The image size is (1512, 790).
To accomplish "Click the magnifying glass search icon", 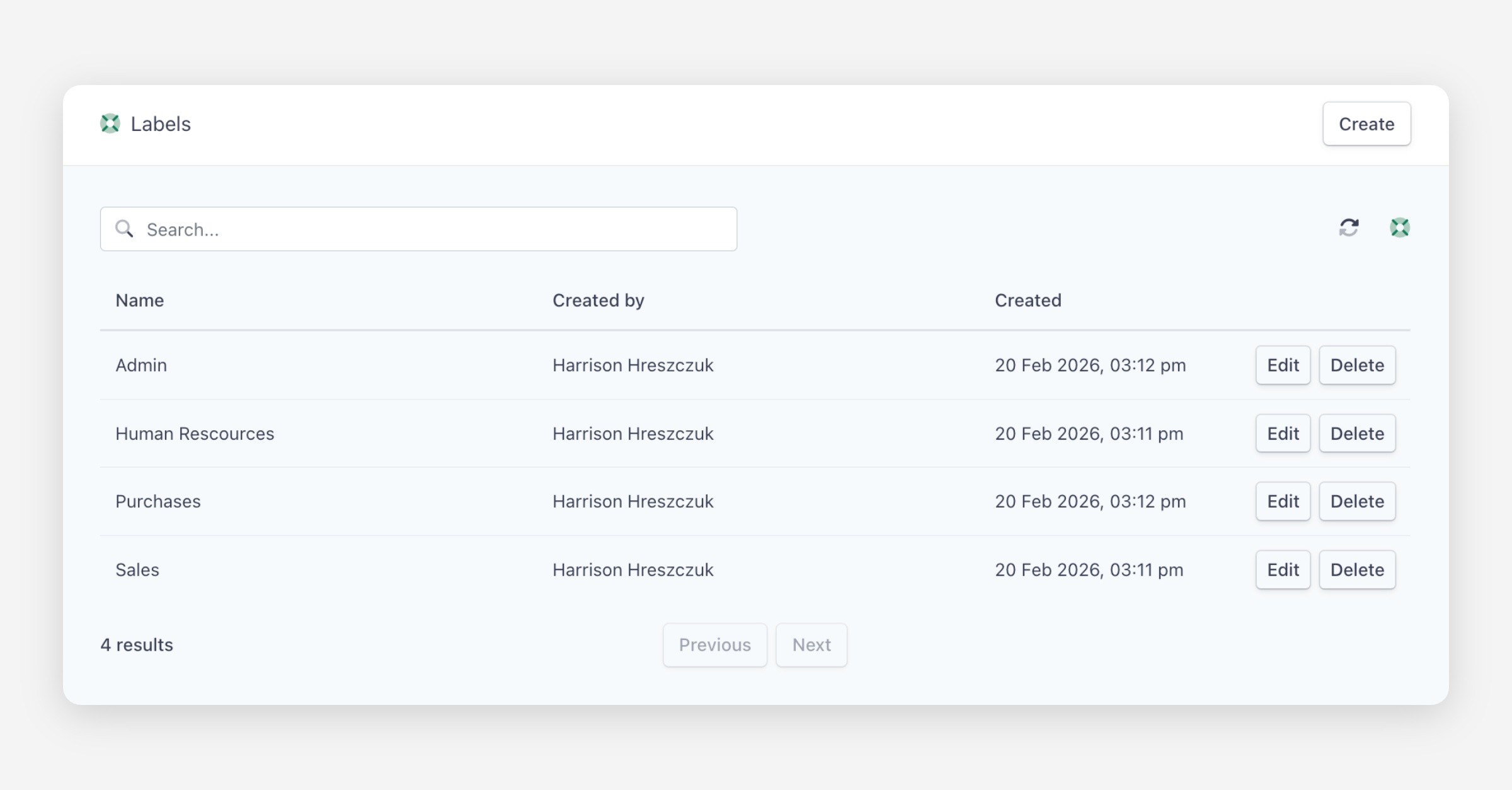I will click(125, 229).
